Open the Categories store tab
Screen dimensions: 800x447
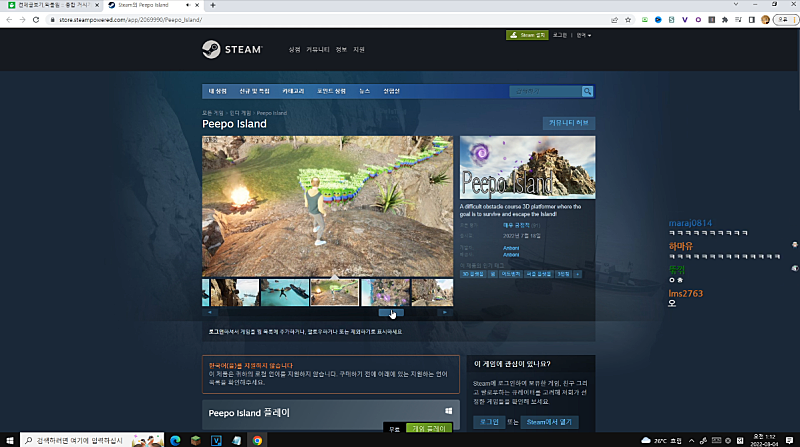293,91
